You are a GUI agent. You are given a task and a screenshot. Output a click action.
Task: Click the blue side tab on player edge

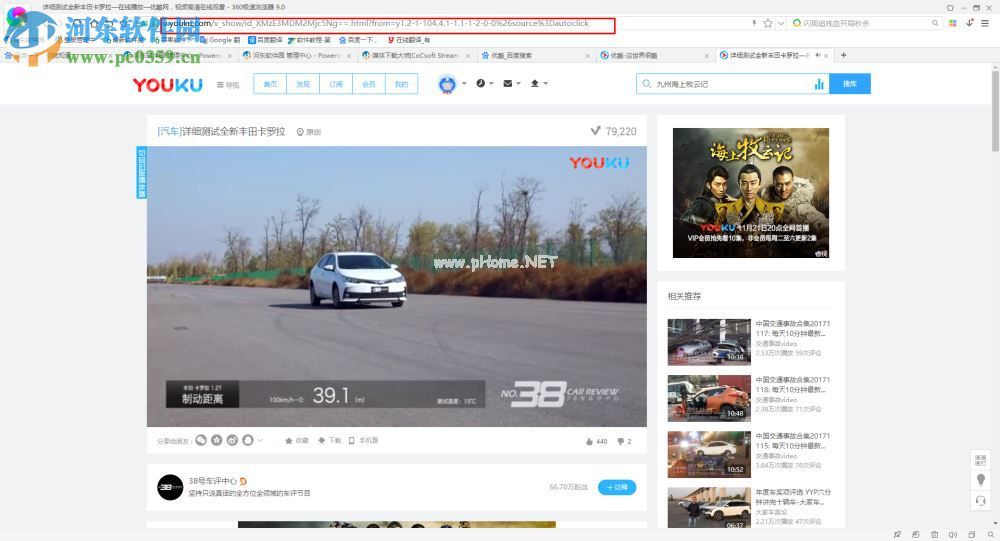(142, 172)
